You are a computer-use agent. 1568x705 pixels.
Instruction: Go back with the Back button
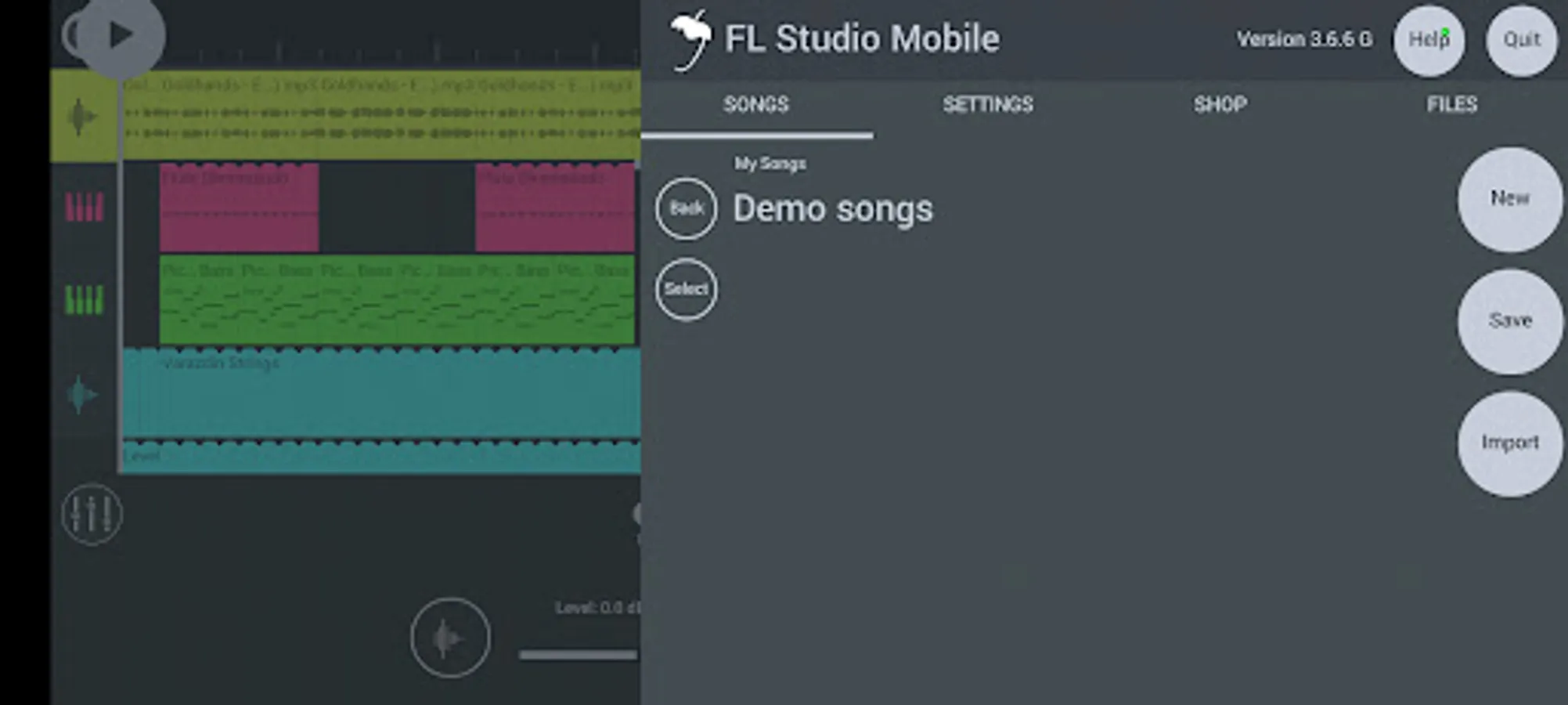(687, 208)
